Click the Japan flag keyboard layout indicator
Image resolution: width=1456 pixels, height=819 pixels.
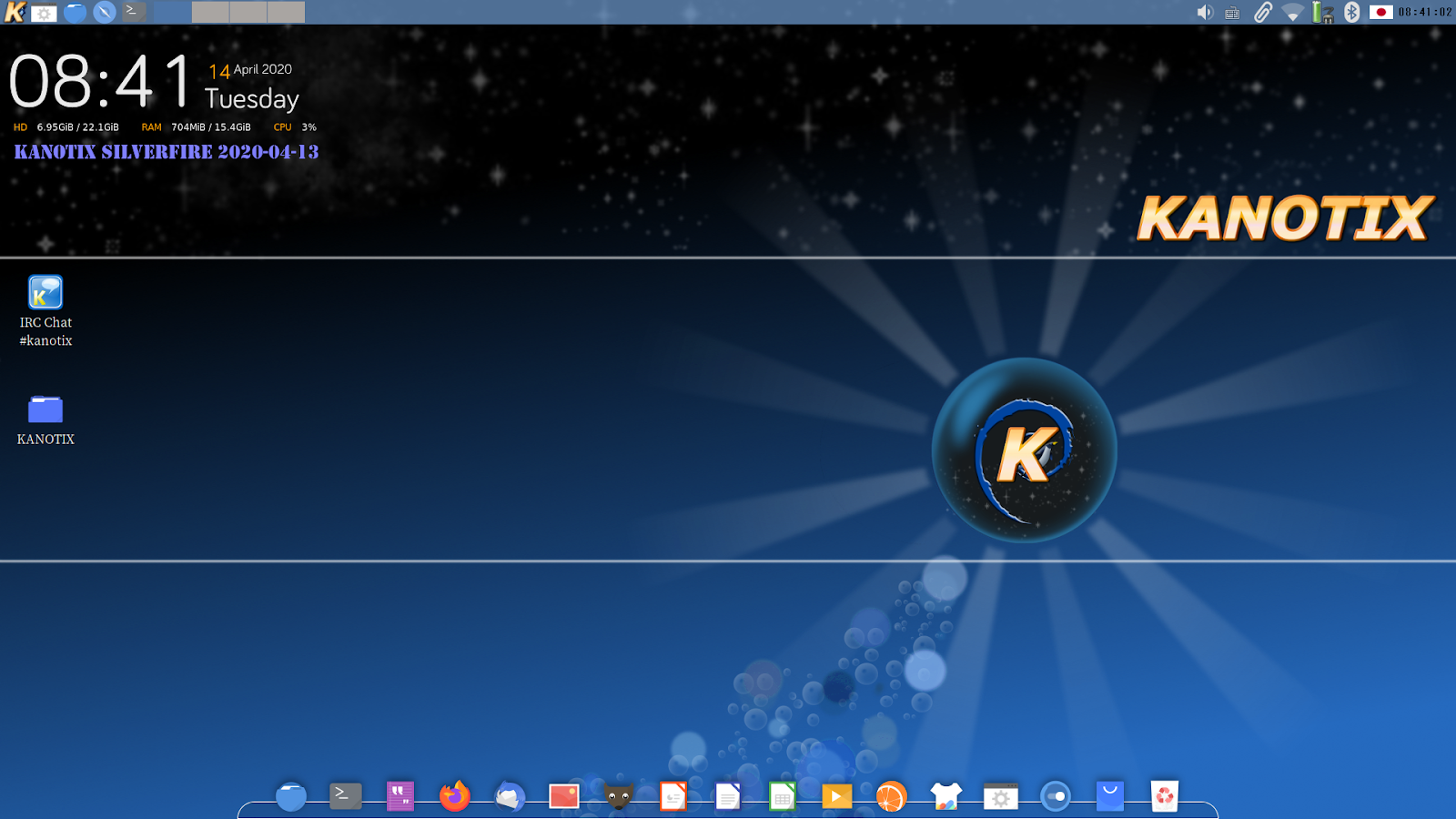pos(1380,12)
